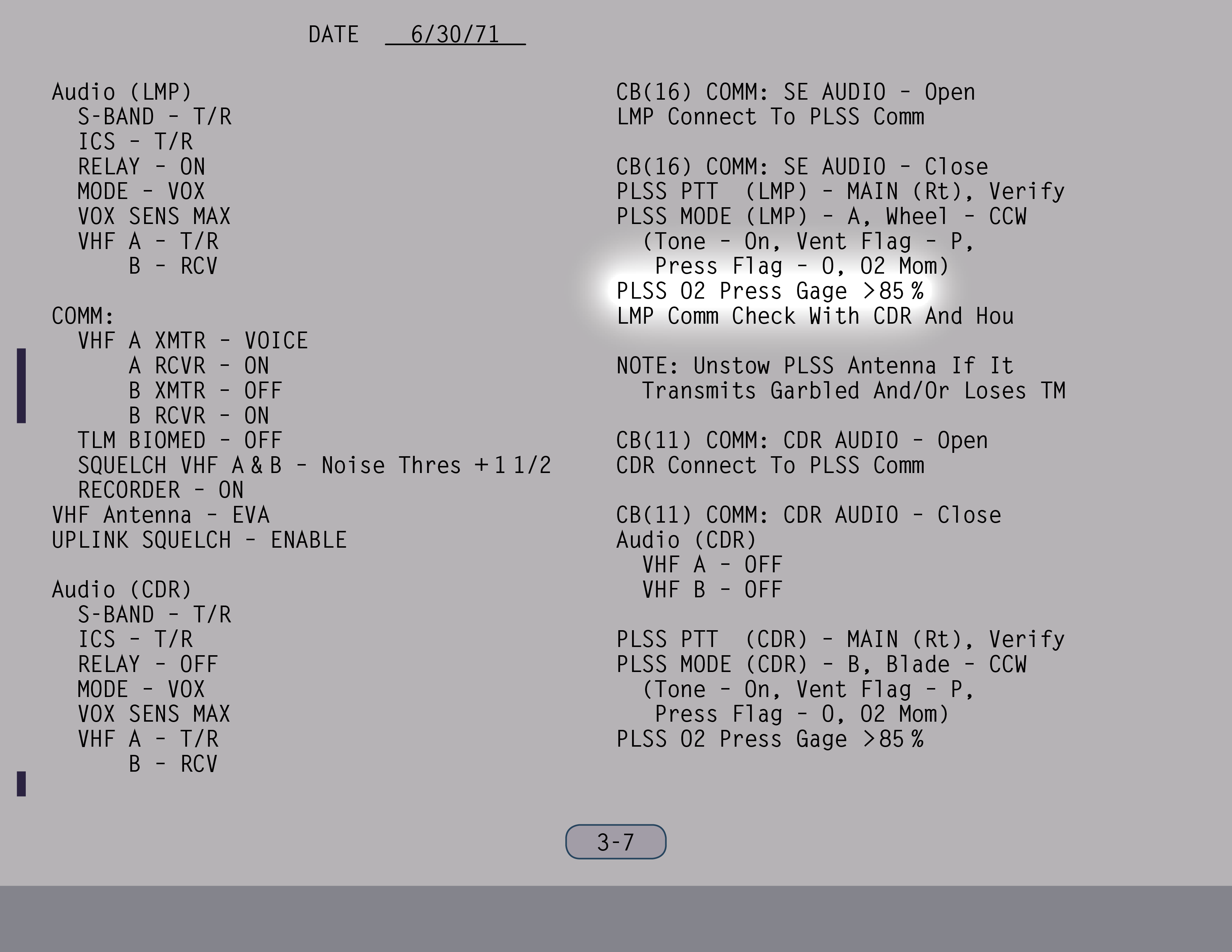
Task: Select the COMM: section heading
Action: tap(83, 316)
